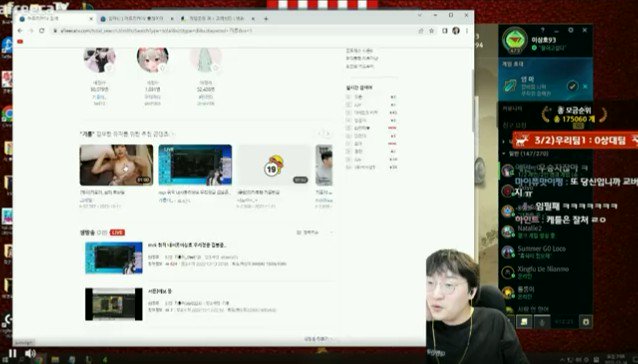The width and height of the screenshot is (638, 364).
Task: Mute the video with the speaker icon
Action: pos(30,354)
